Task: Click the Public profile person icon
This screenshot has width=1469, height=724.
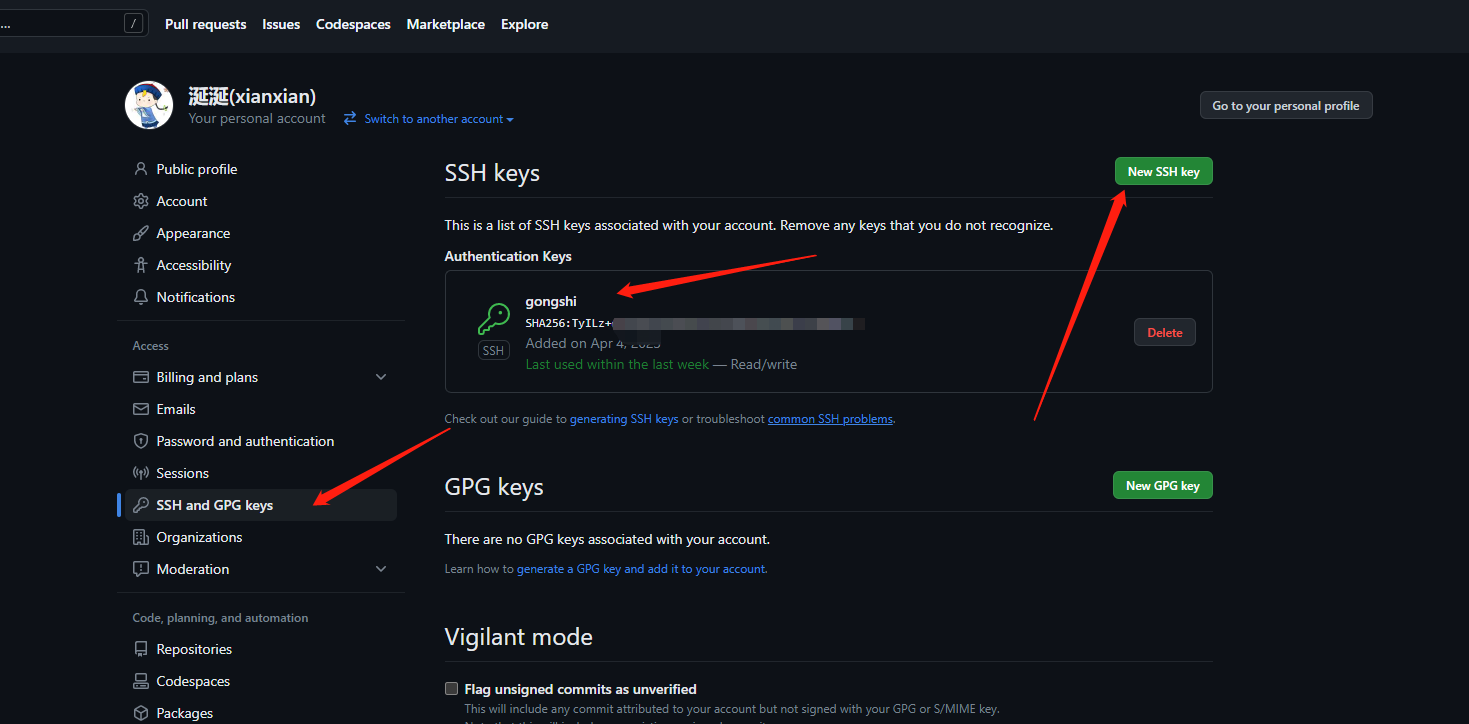Action: point(141,169)
